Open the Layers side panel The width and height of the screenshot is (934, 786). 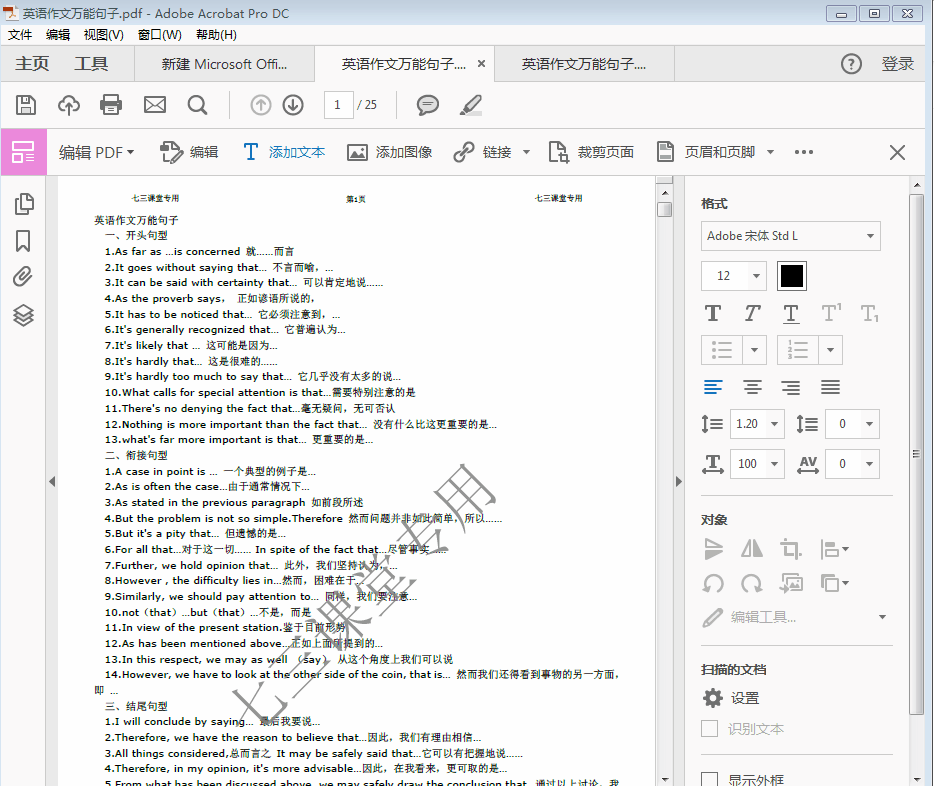tap(24, 315)
